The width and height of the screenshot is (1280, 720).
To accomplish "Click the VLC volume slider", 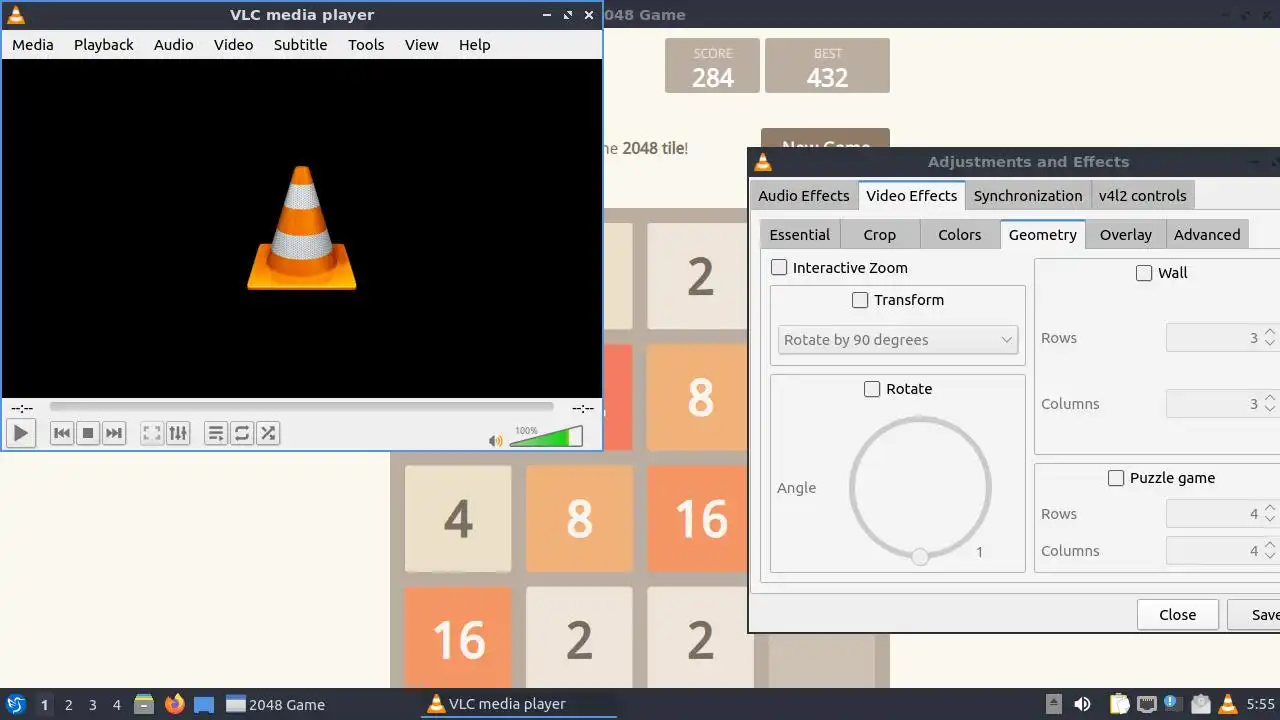I will pyautogui.click(x=546, y=437).
